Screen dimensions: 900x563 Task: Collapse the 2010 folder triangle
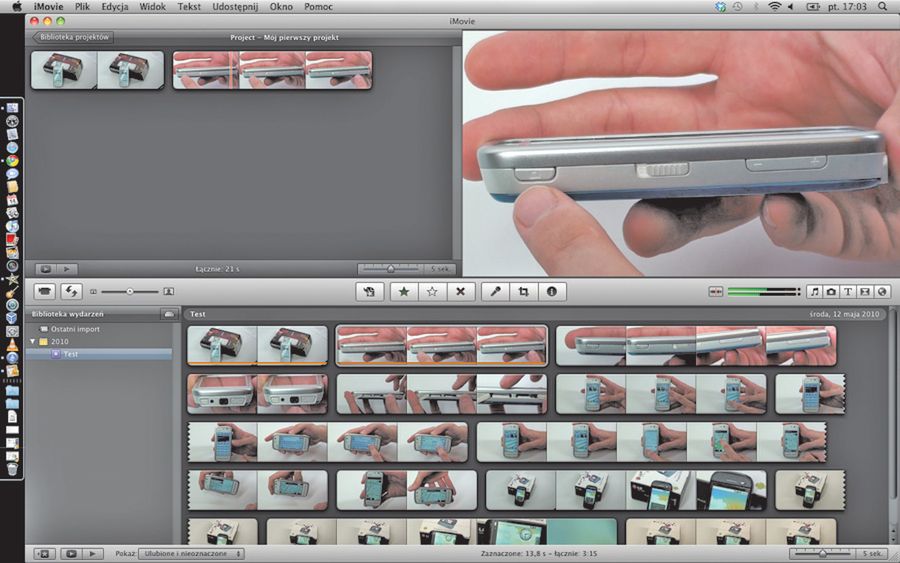click(x=33, y=341)
